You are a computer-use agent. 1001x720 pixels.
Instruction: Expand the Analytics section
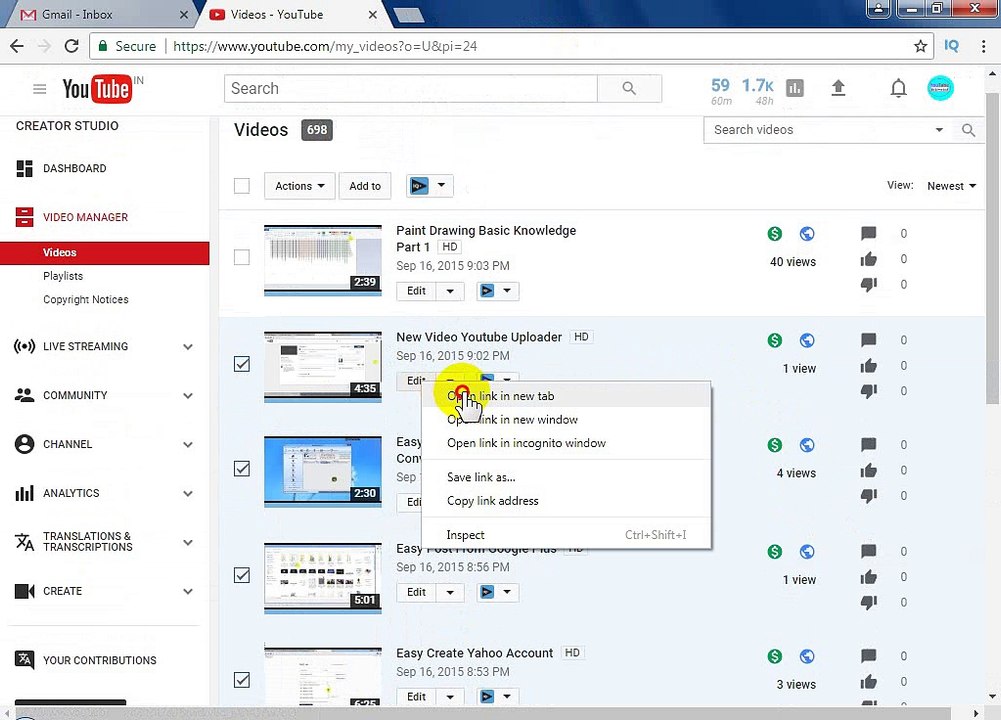click(x=188, y=493)
